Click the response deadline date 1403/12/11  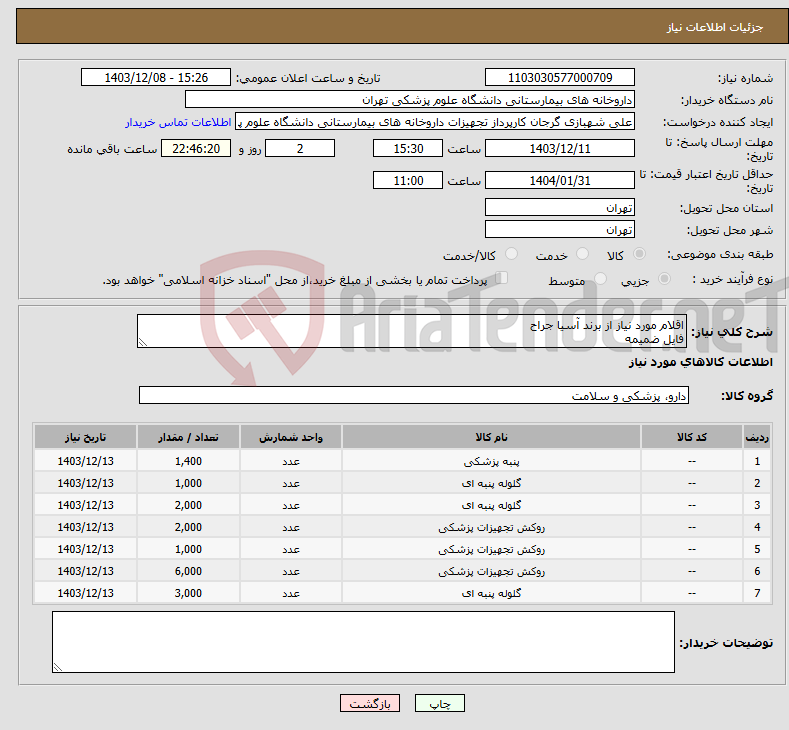560,148
